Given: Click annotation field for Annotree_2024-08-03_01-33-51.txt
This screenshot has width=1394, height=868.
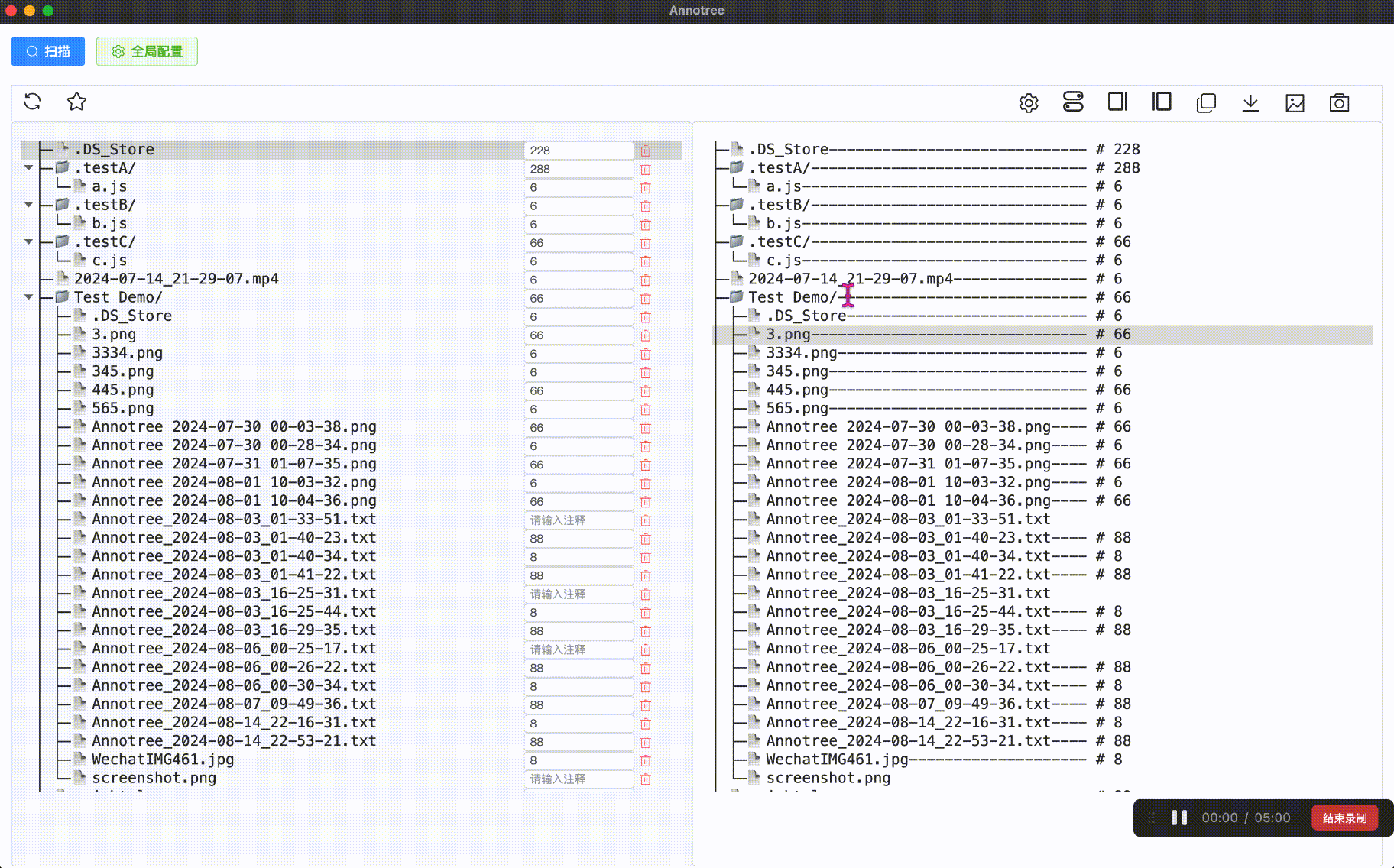Looking at the screenshot, I should [579, 520].
